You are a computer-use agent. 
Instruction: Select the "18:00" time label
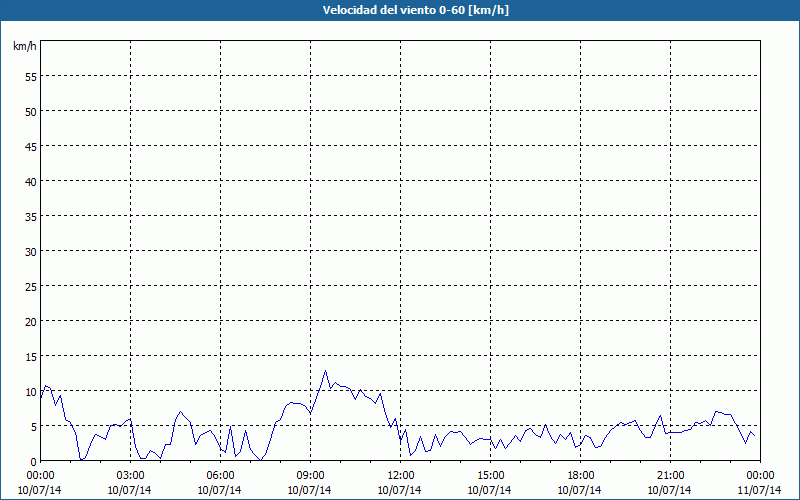click(x=580, y=476)
